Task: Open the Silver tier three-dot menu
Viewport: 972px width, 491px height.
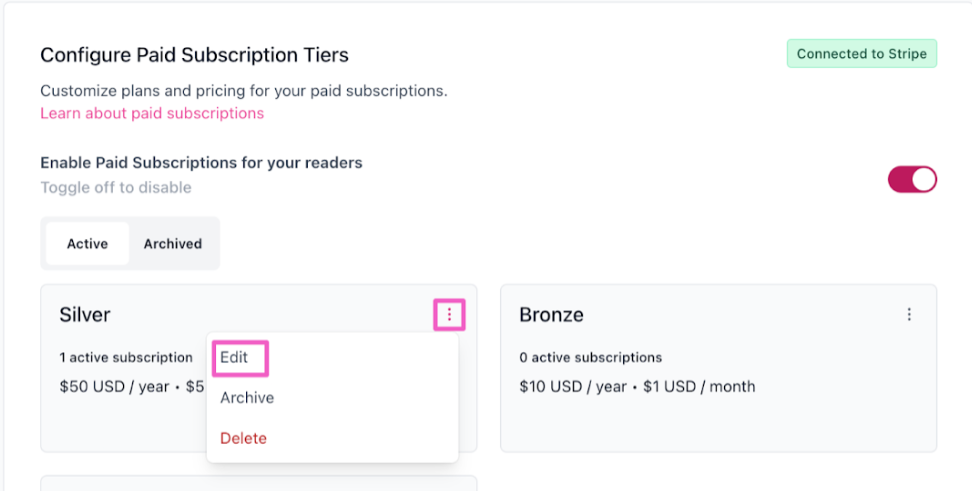Action: pyautogui.click(x=449, y=315)
